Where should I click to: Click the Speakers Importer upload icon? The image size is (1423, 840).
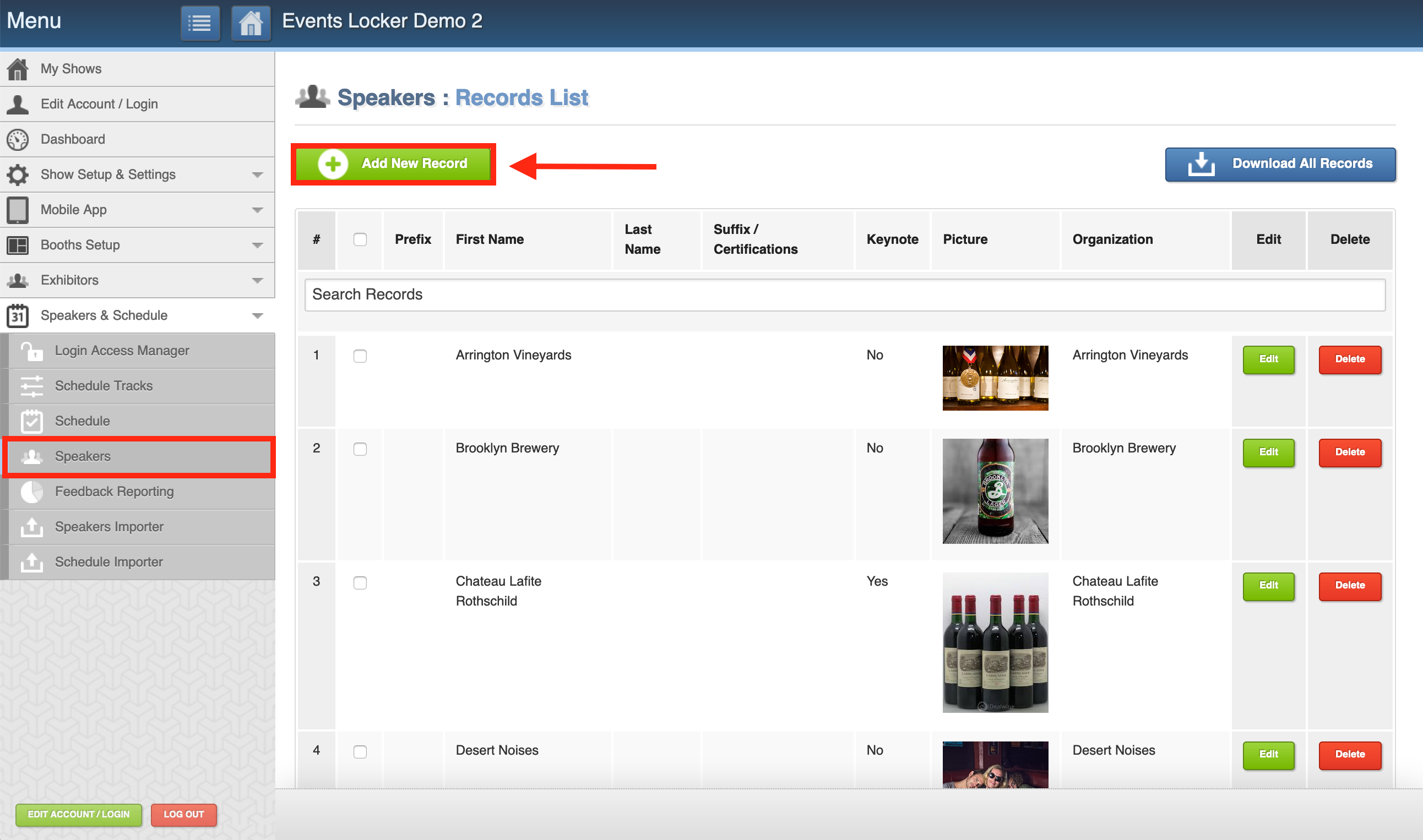[x=32, y=527]
